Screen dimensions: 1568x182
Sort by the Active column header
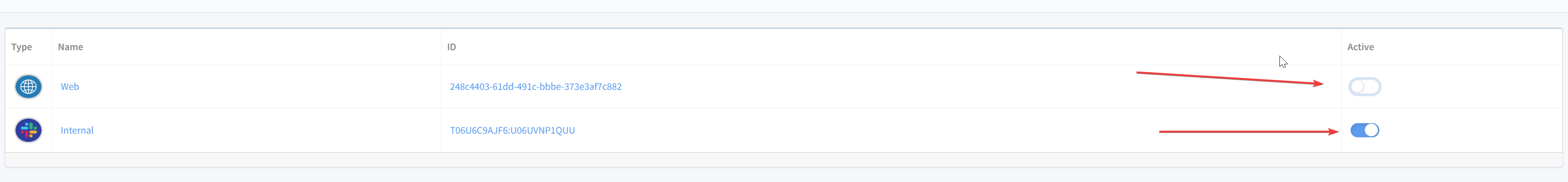(1361, 47)
